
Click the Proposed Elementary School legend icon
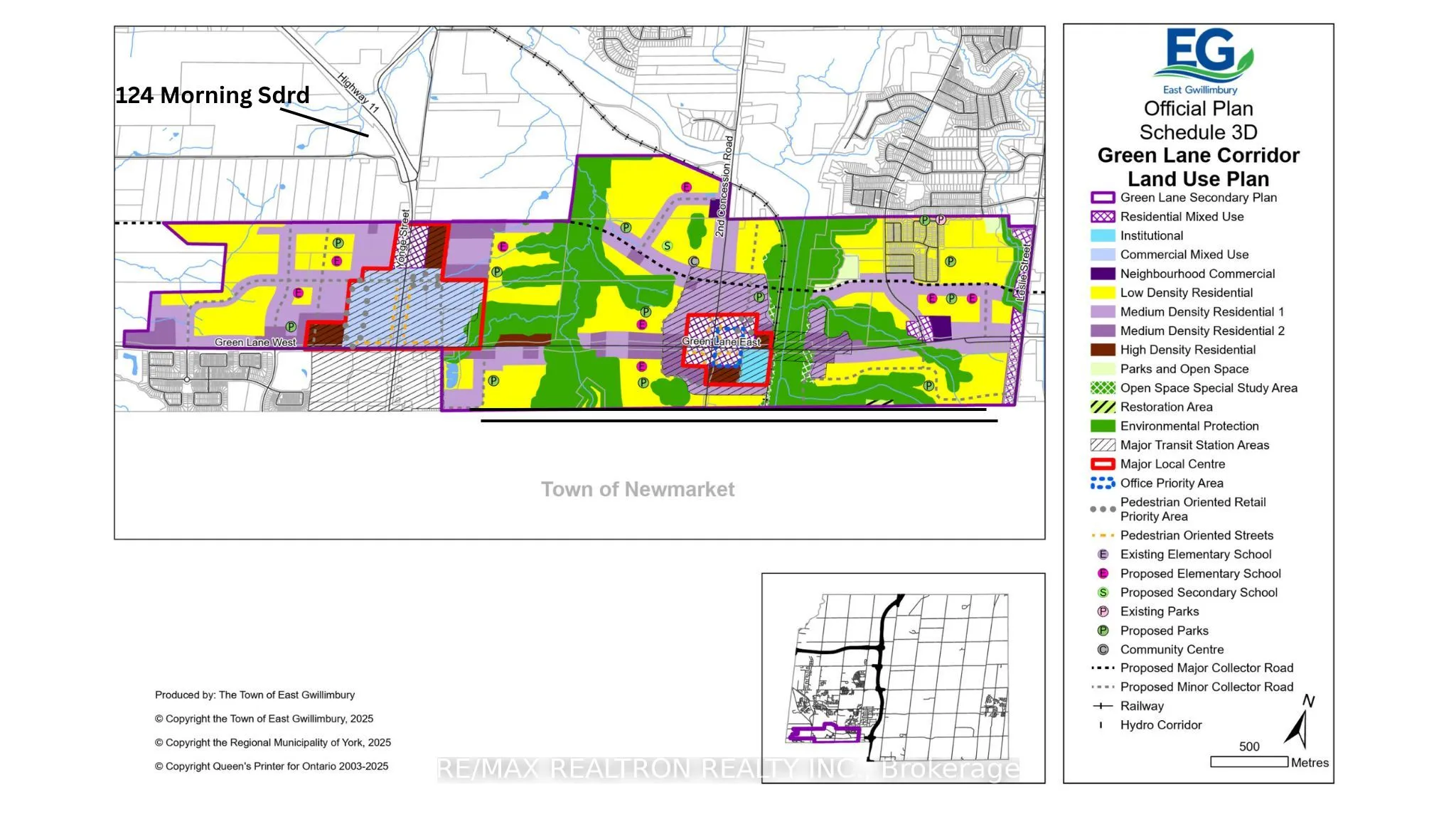pyautogui.click(x=1103, y=573)
